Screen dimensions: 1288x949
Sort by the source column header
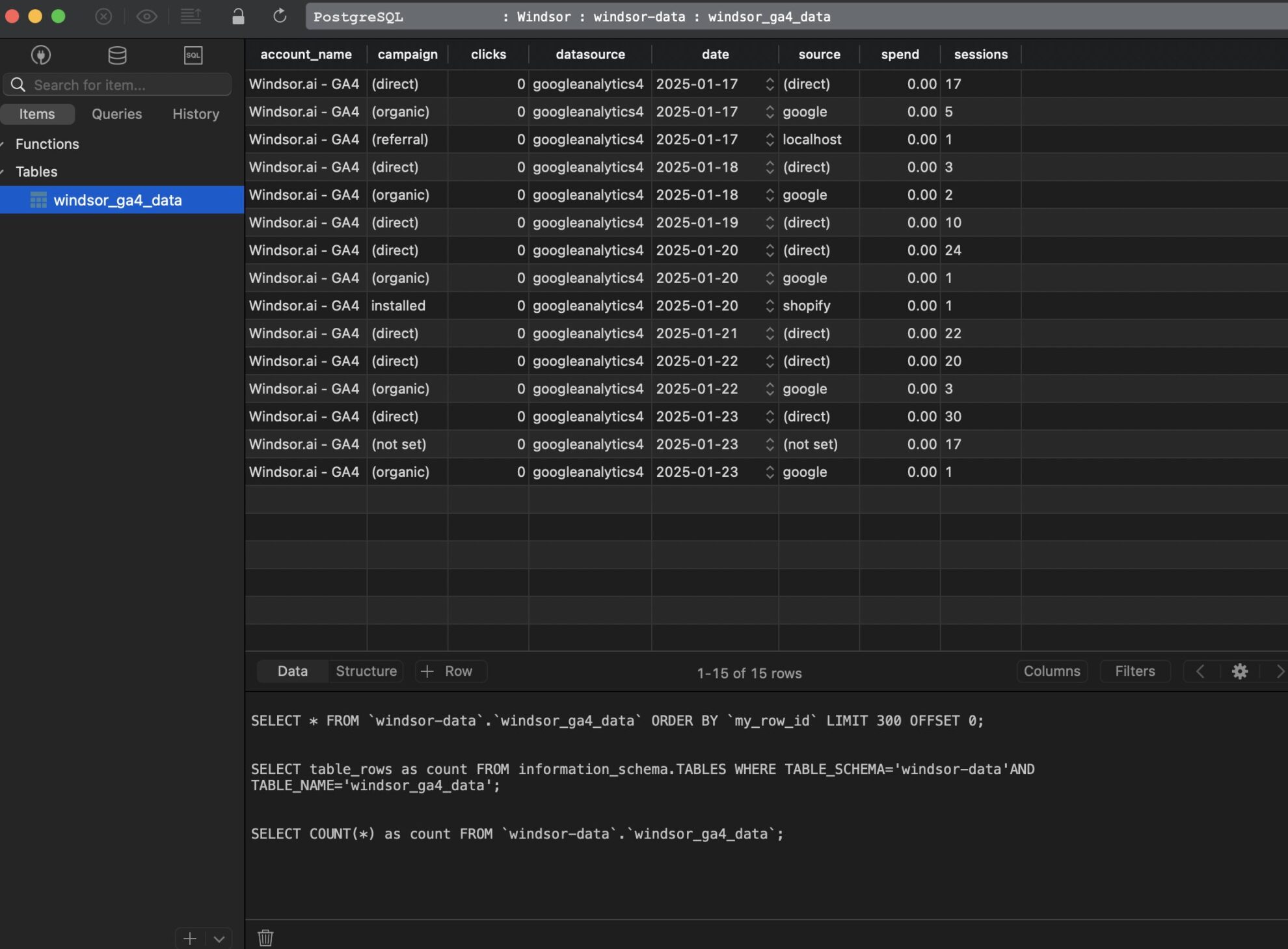[x=819, y=55]
